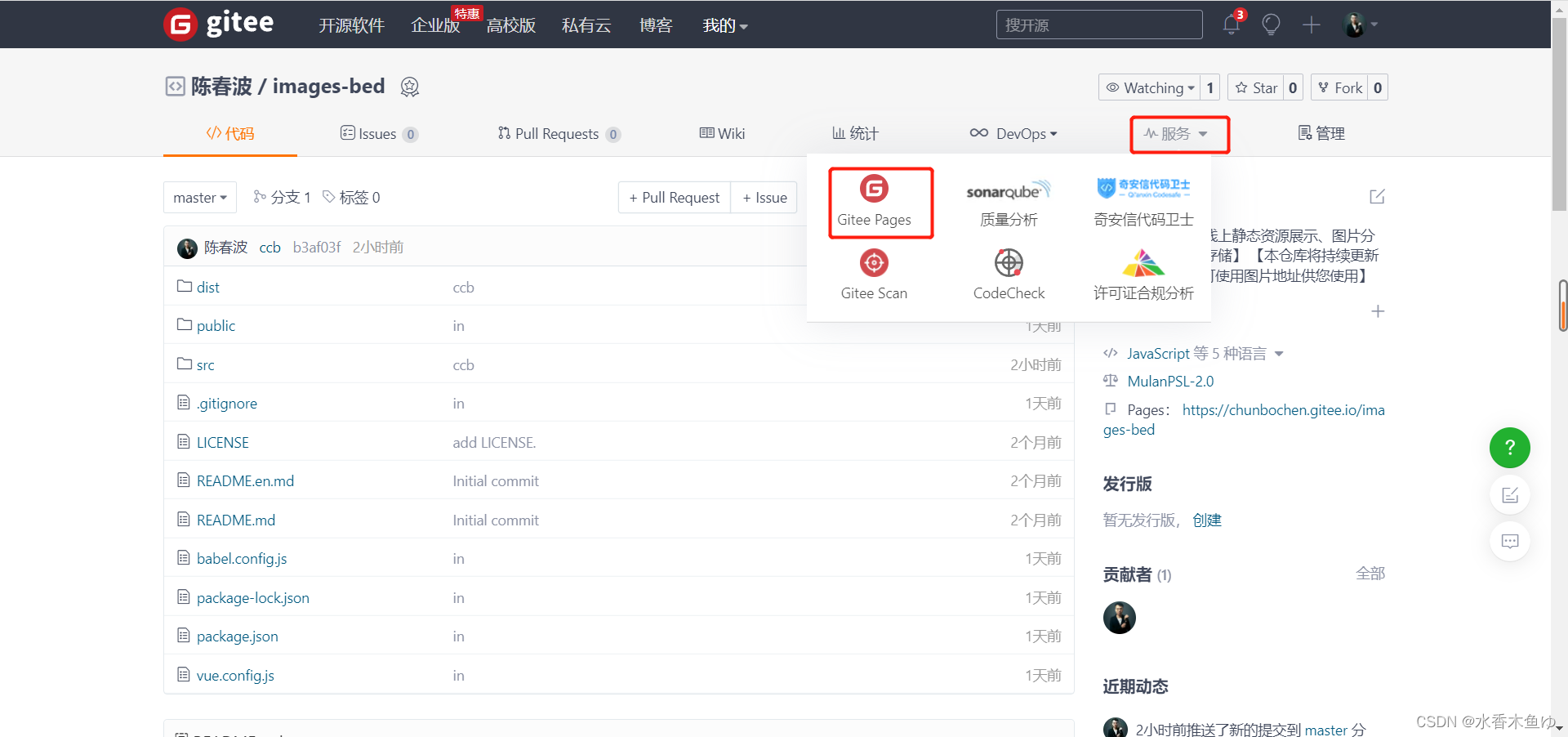The width and height of the screenshot is (1568, 737).
Task: Click commit hash b3af03f
Action: click(x=317, y=248)
